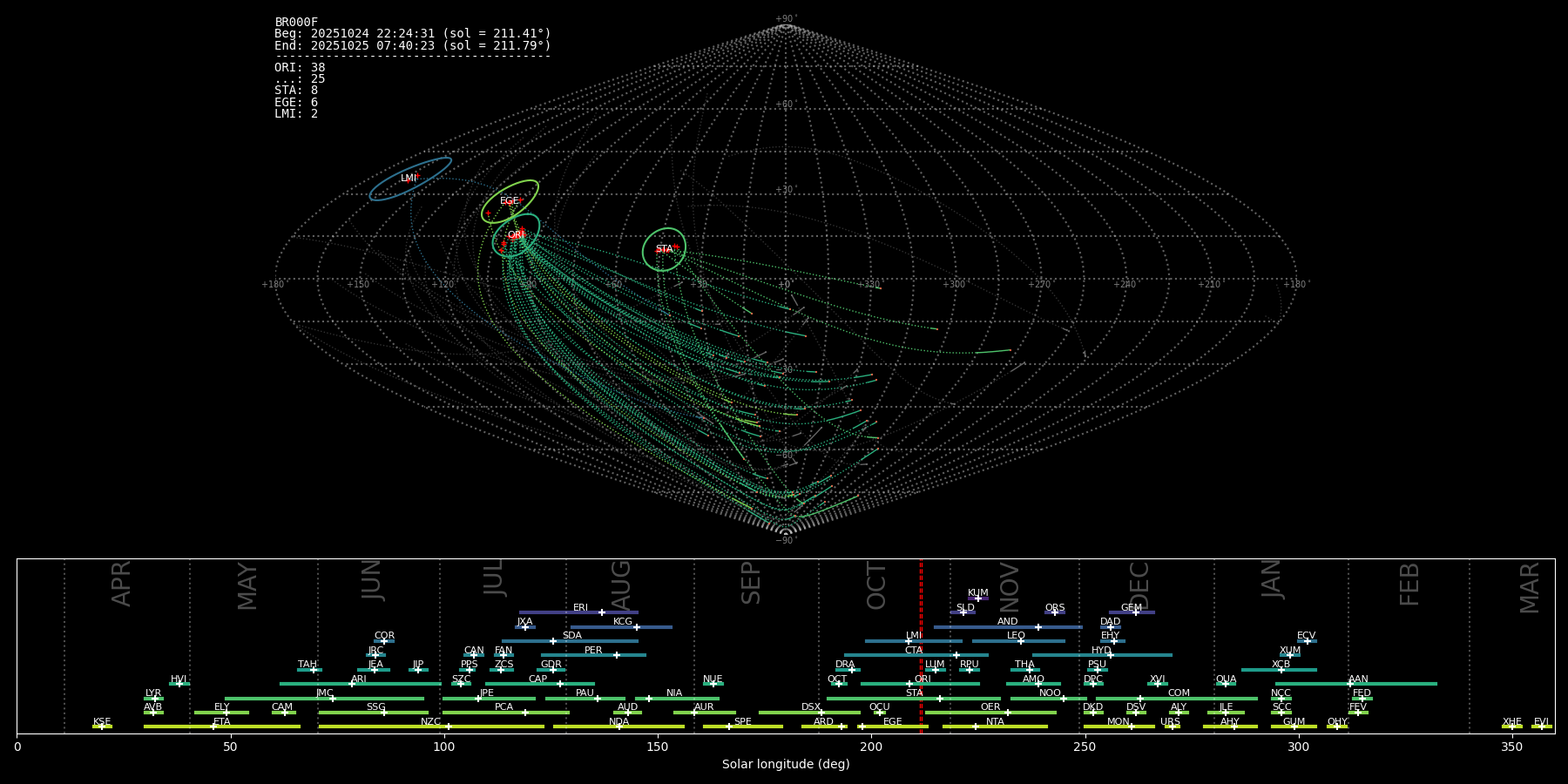
Task: Click the GEM shower label in timeline
Action: 1132,608
